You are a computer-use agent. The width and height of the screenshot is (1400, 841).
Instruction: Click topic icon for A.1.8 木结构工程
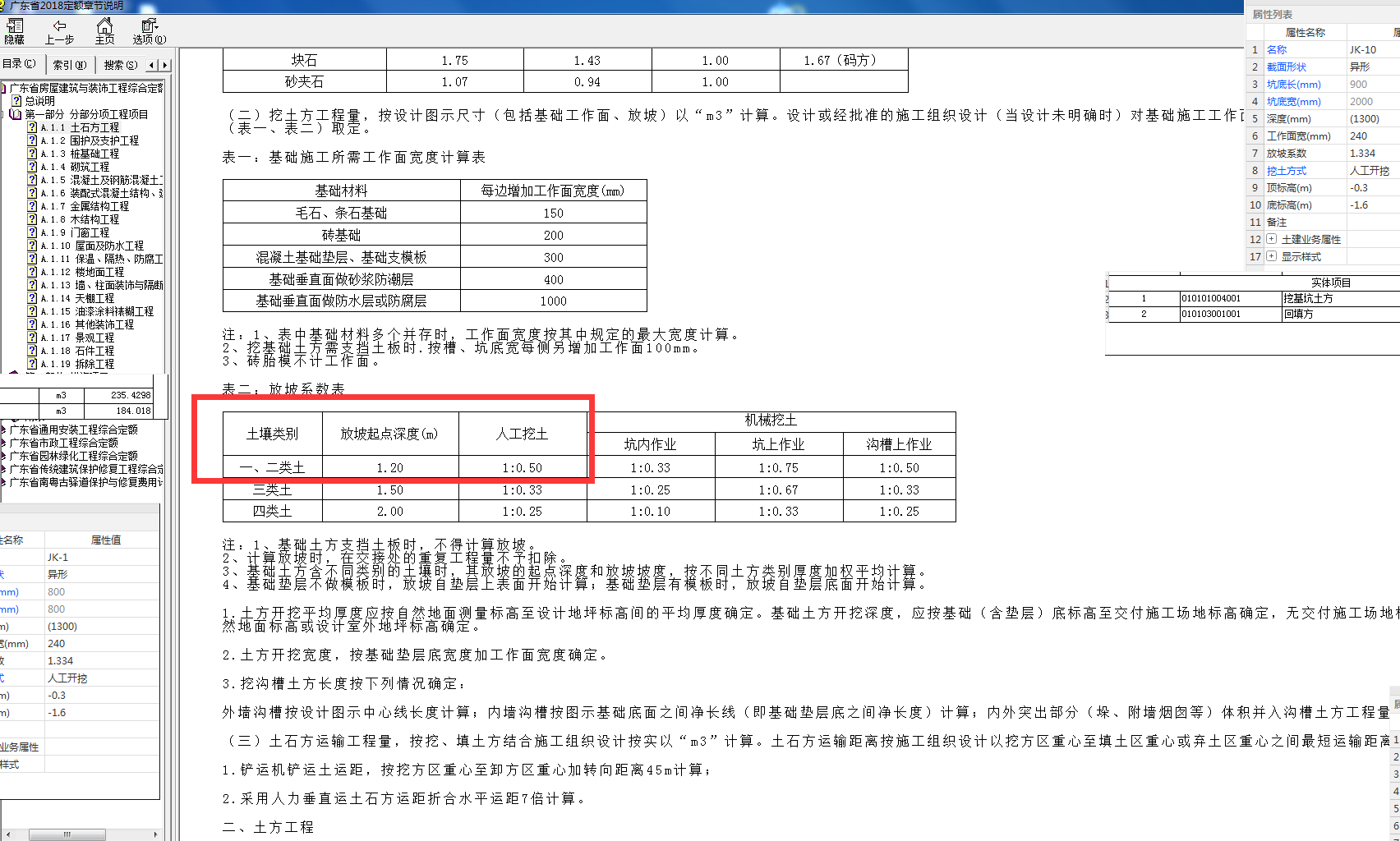(32, 219)
